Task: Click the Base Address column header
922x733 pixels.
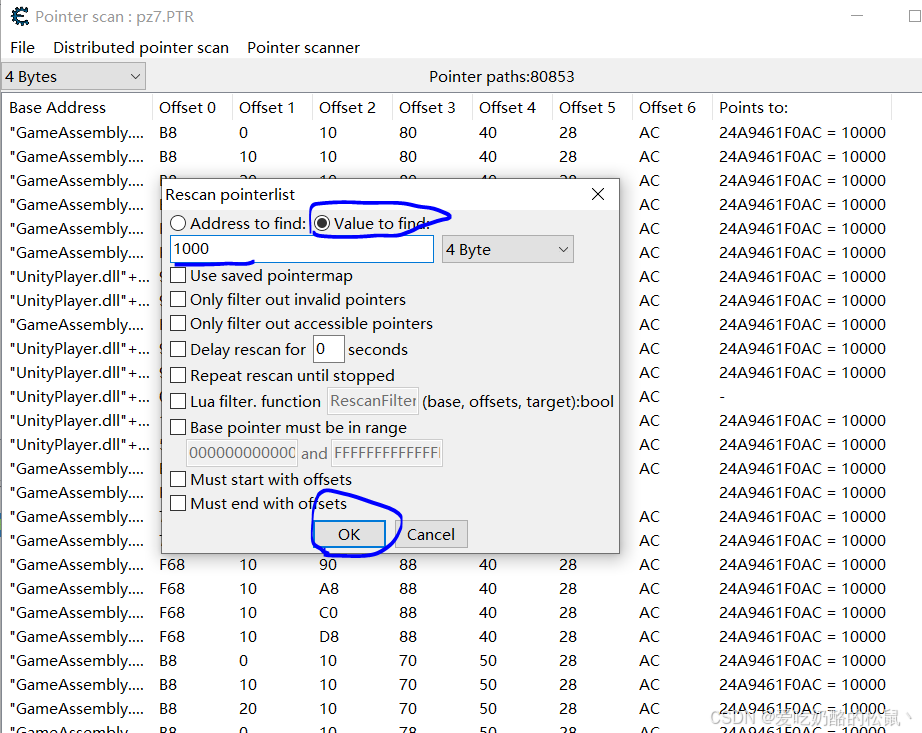Action: [x=77, y=108]
